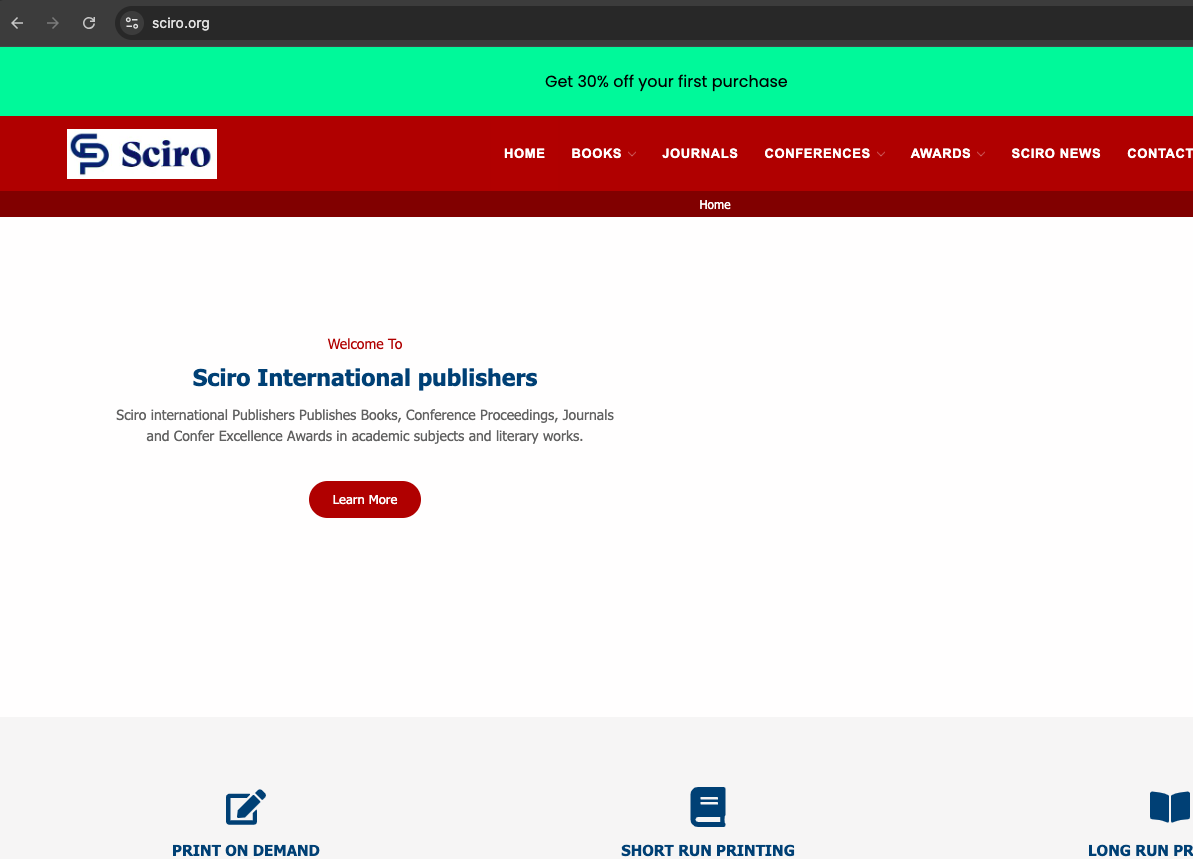Click the Home breadcrumb link

click(x=715, y=205)
